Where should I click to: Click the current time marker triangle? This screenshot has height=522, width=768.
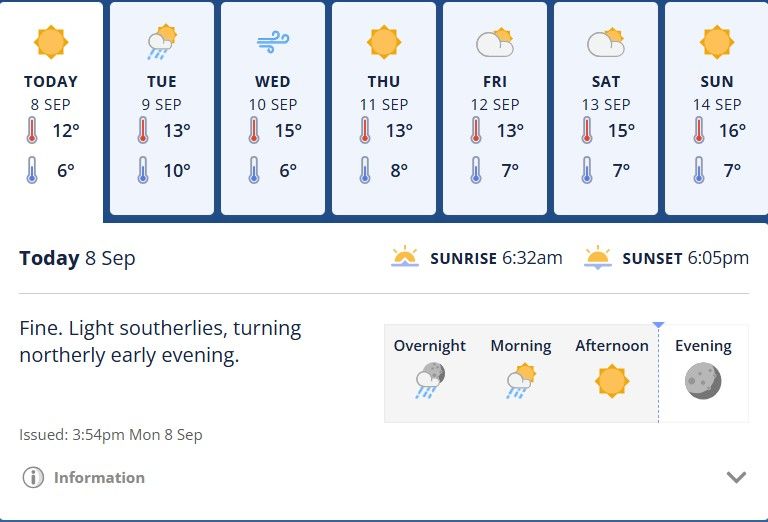click(x=658, y=325)
